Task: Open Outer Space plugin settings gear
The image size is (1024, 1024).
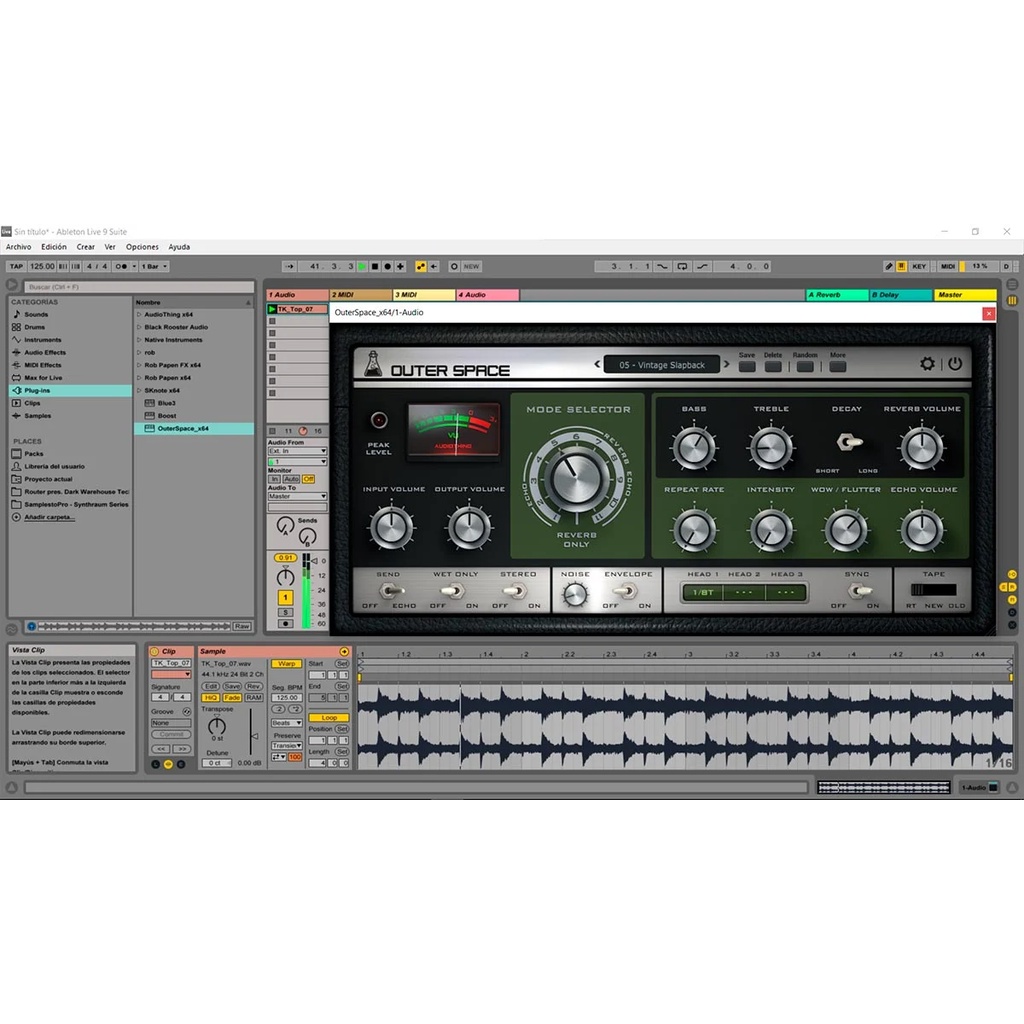Action: (x=927, y=364)
